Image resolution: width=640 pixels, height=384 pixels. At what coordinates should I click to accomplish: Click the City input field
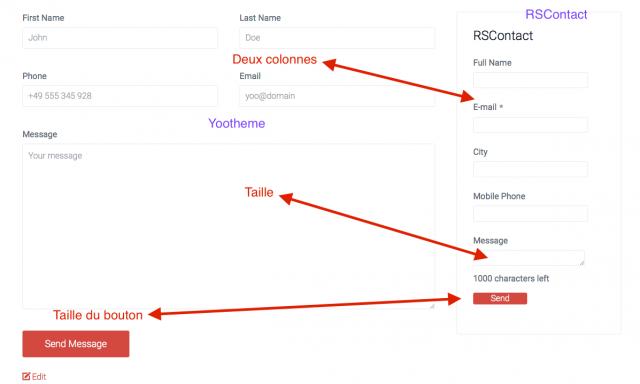pos(531,169)
